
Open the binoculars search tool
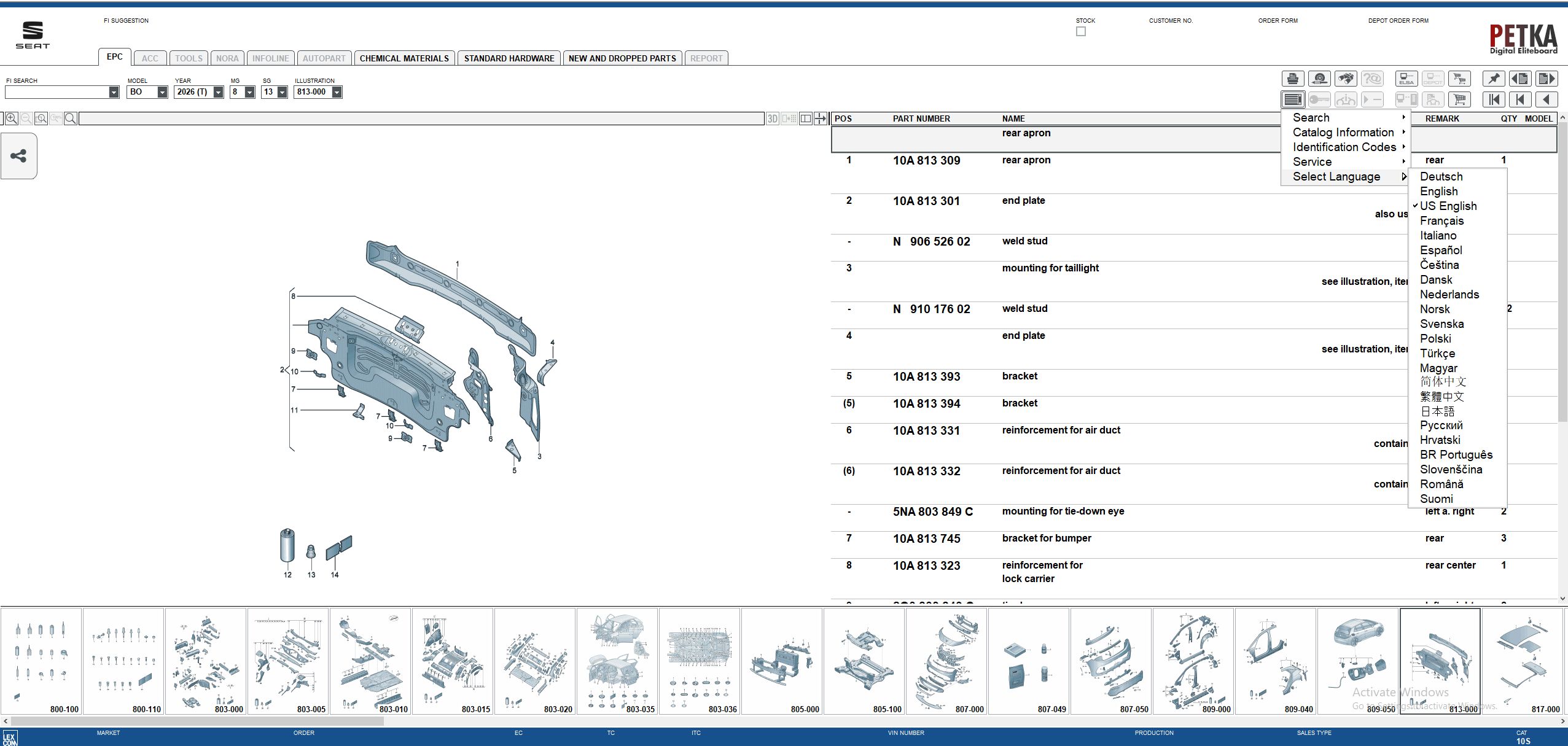1346,79
